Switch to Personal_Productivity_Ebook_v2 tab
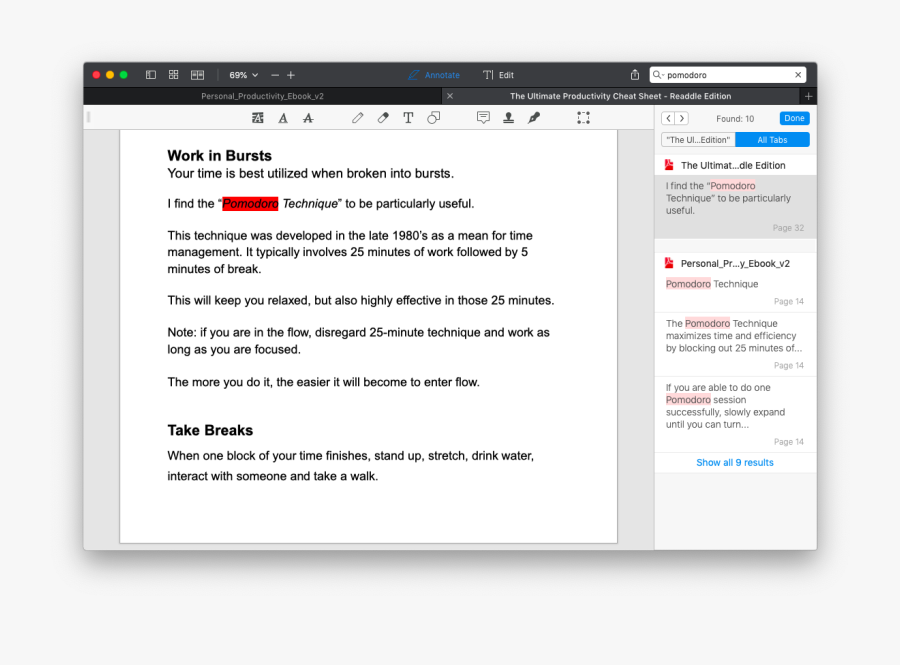The image size is (900, 665). tap(262, 96)
